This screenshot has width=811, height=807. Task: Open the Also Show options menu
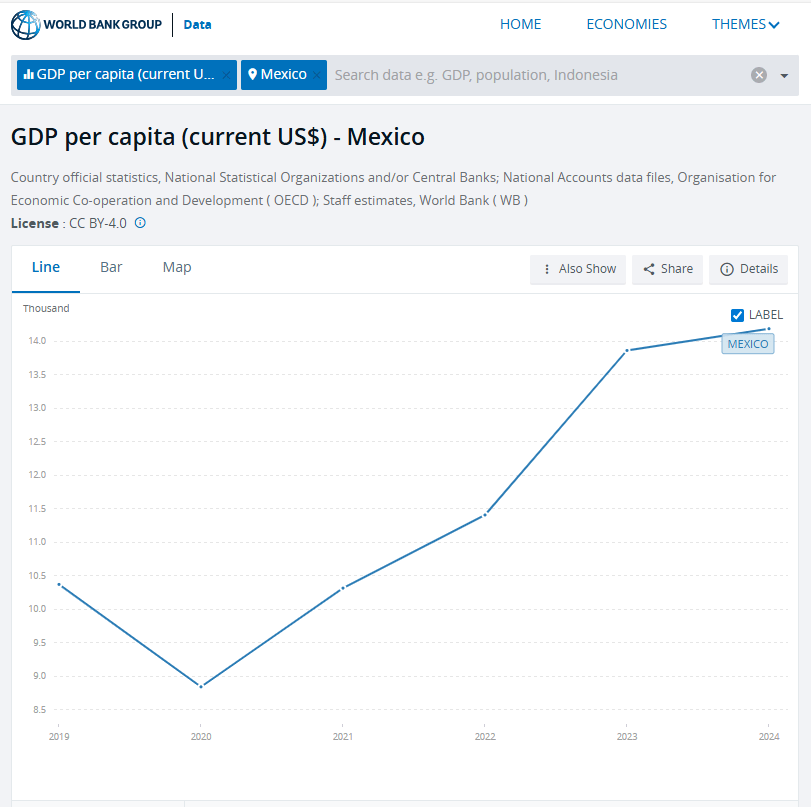578,269
